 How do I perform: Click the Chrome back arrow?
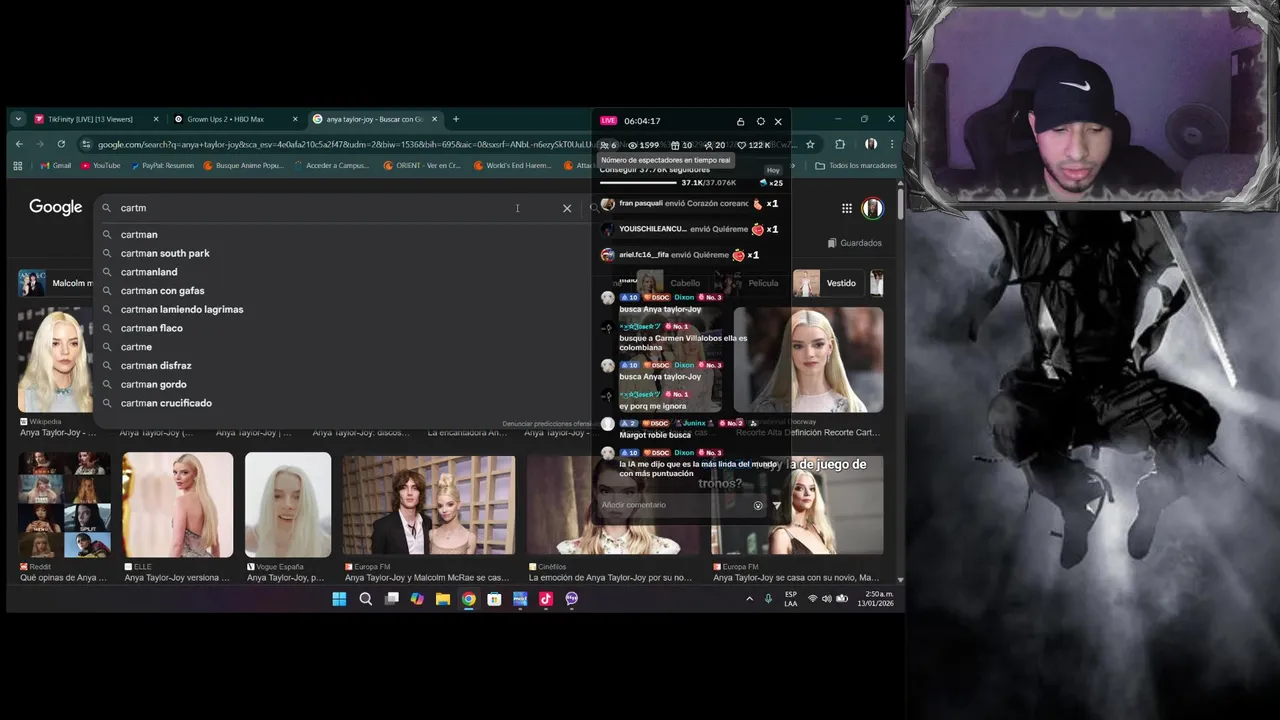pos(19,144)
